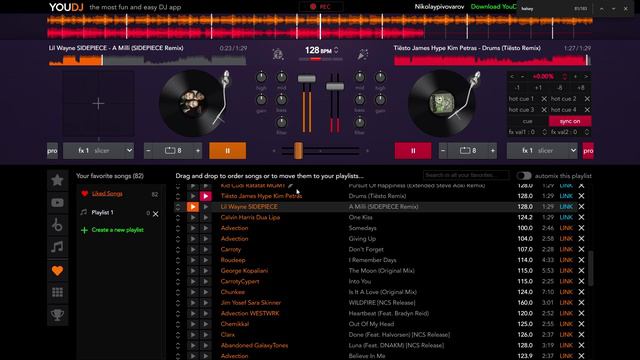Toggle pro mode on the right deck

588,151
